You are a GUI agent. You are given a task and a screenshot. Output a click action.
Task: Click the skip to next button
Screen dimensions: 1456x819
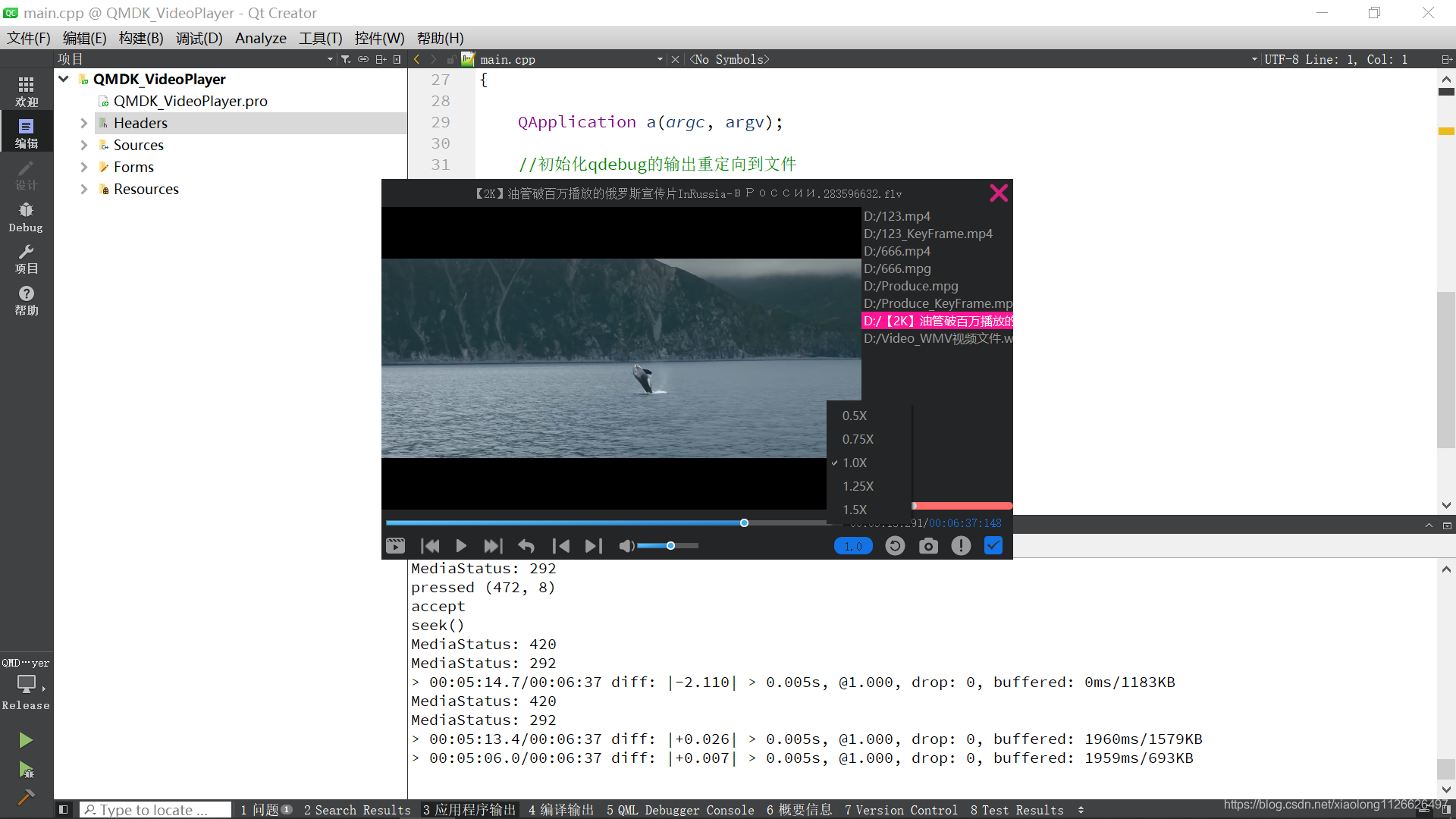click(493, 545)
